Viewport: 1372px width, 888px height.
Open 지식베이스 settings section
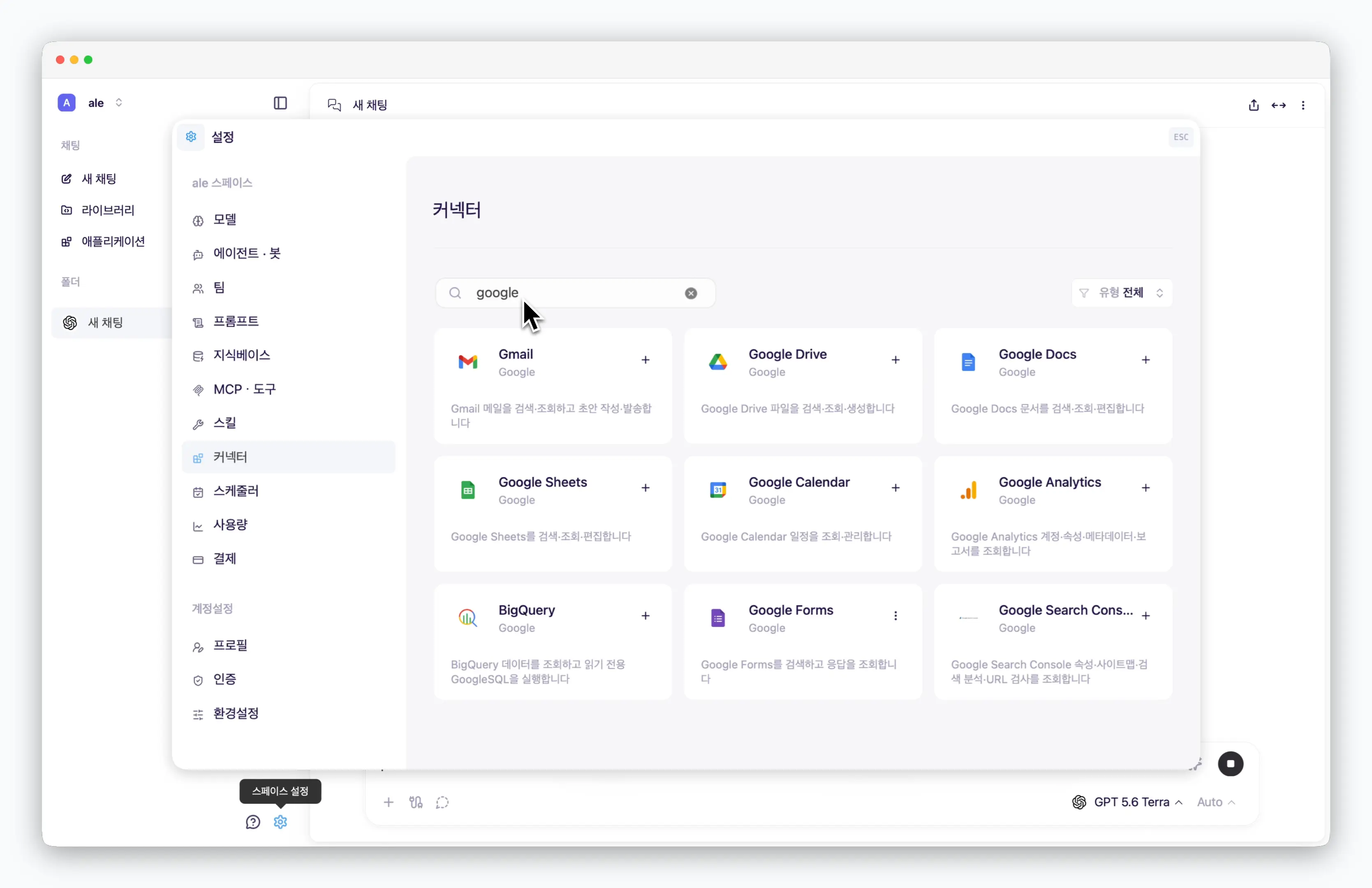coord(288,356)
